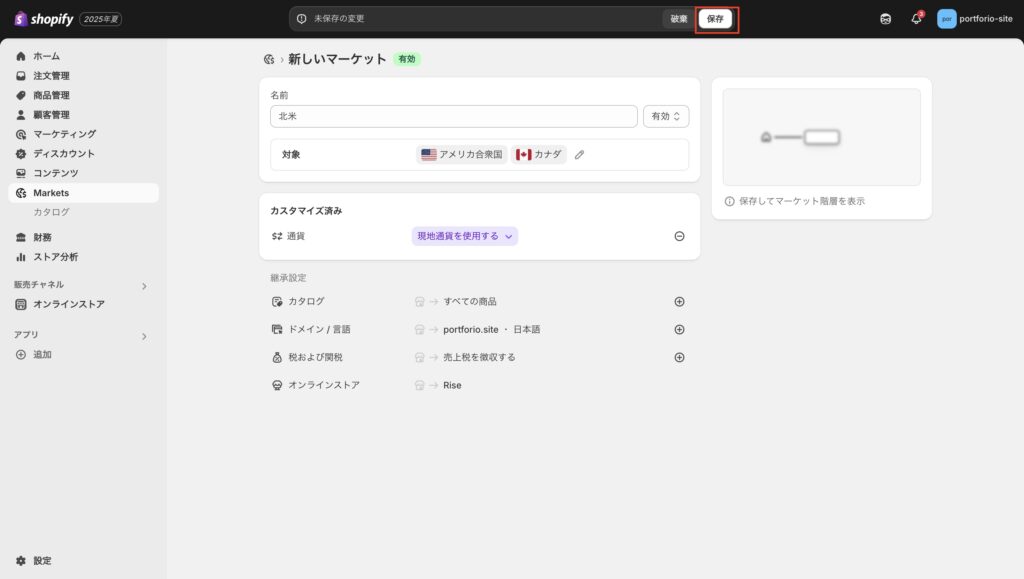Click the notifications bell icon

[x=916, y=19]
